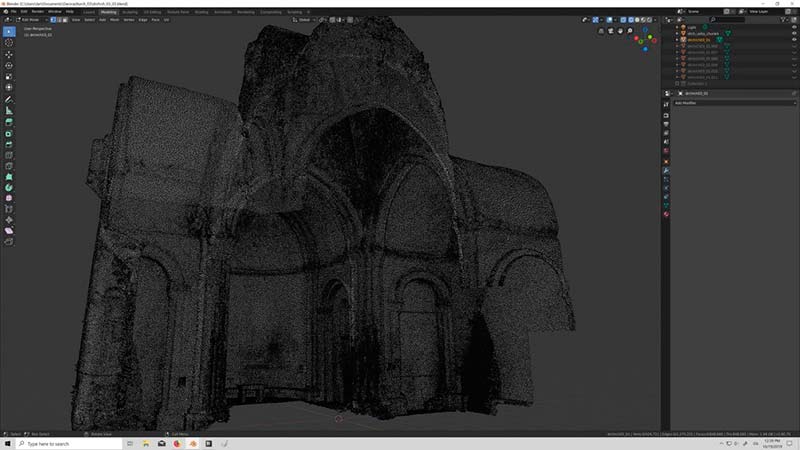Activate the Inset Faces tool
The width and height of the screenshot is (800, 450).
pyautogui.click(x=9, y=134)
